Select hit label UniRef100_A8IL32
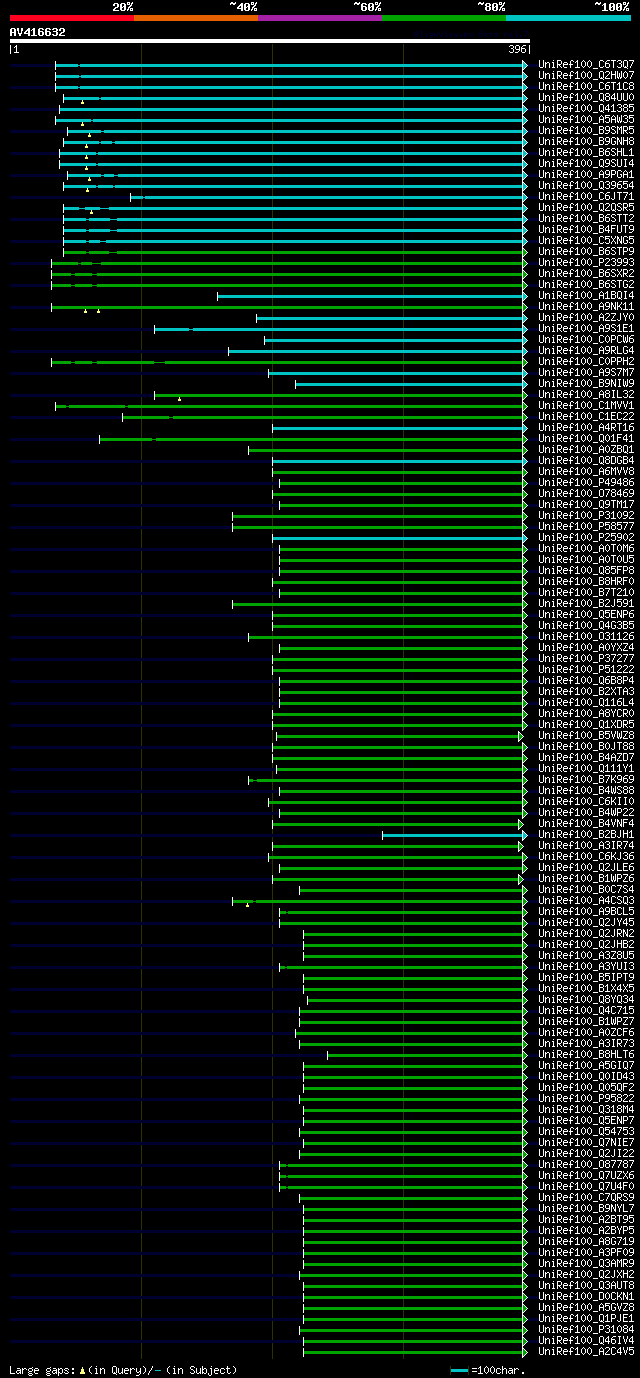640x1378 pixels. 586,394
